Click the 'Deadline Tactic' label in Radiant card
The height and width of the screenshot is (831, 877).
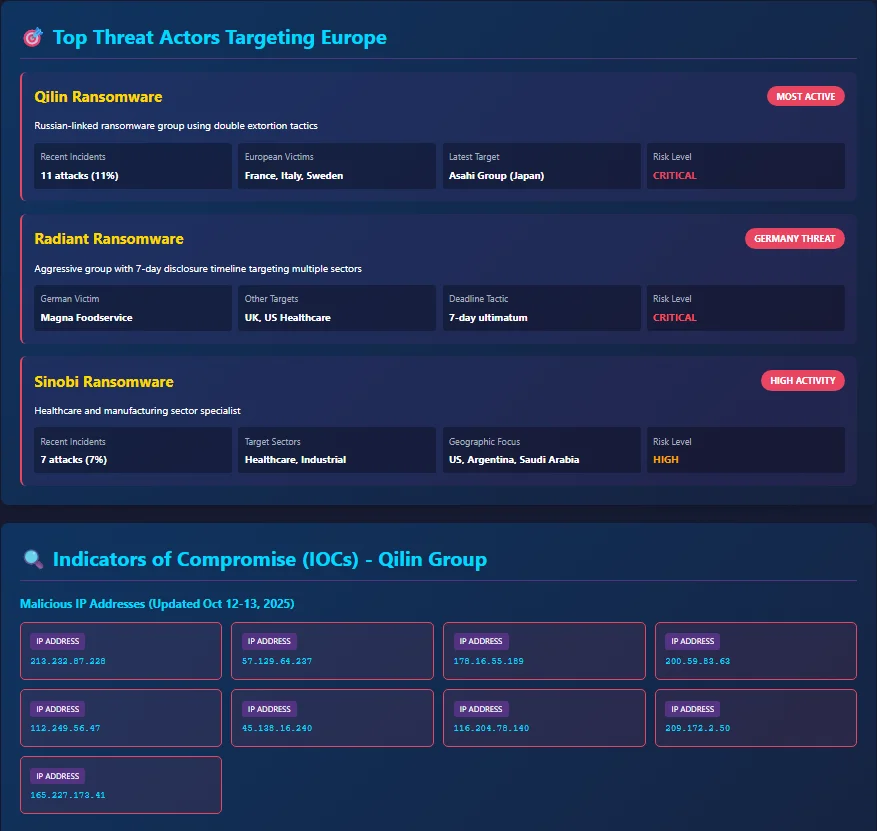pos(478,299)
